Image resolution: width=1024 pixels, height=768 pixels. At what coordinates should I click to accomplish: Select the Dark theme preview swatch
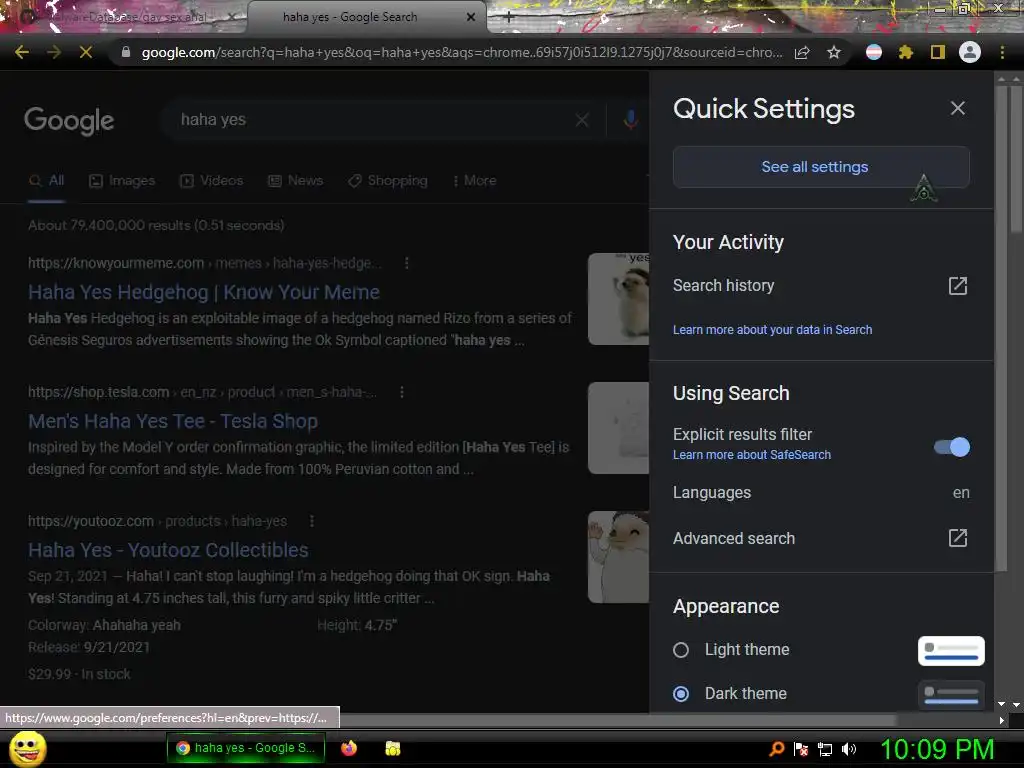[x=951, y=695]
